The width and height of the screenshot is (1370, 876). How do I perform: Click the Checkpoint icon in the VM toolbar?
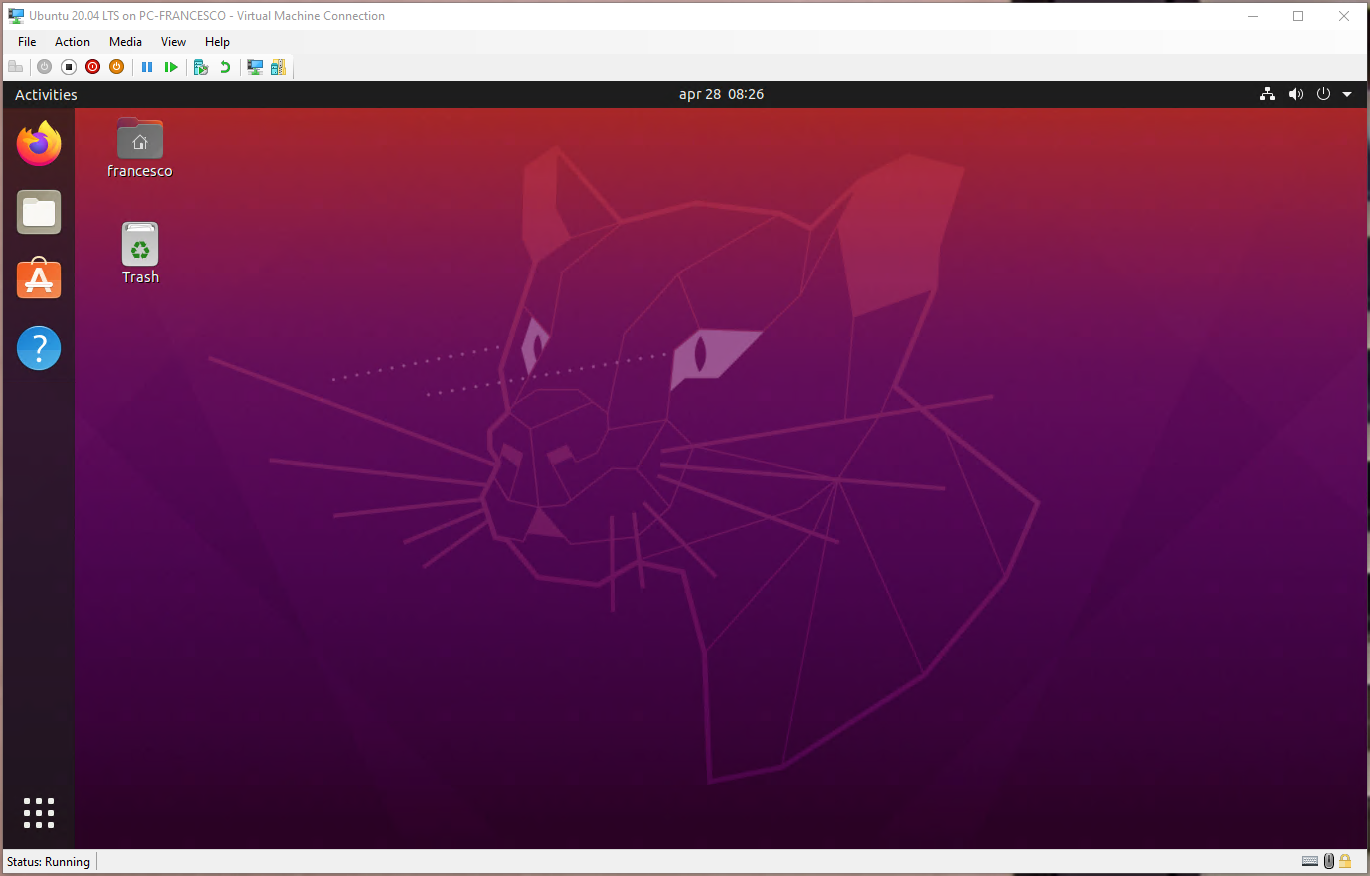[x=199, y=66]
